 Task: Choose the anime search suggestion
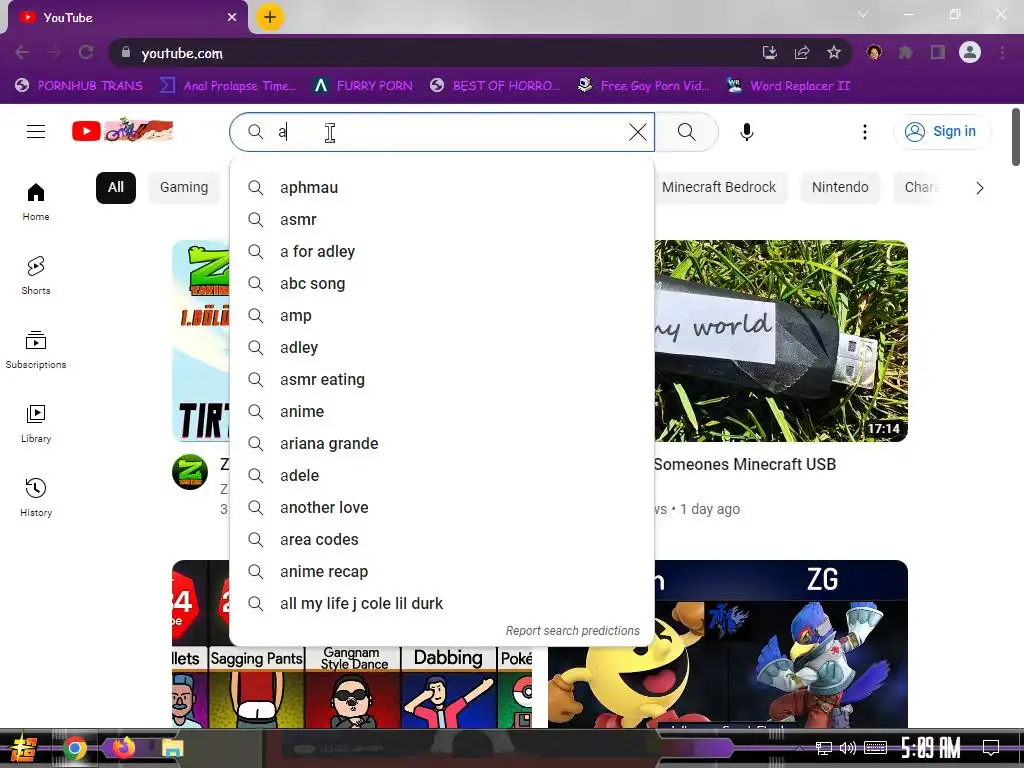[x=442, y=411]
